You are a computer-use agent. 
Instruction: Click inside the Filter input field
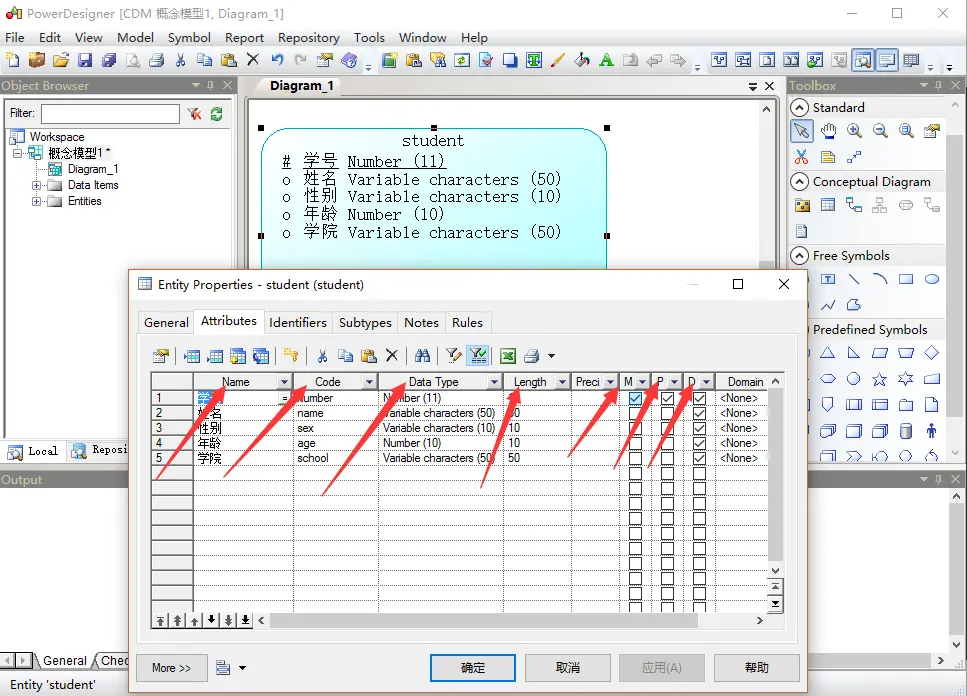pyautogui.click(x=110, y=113)
